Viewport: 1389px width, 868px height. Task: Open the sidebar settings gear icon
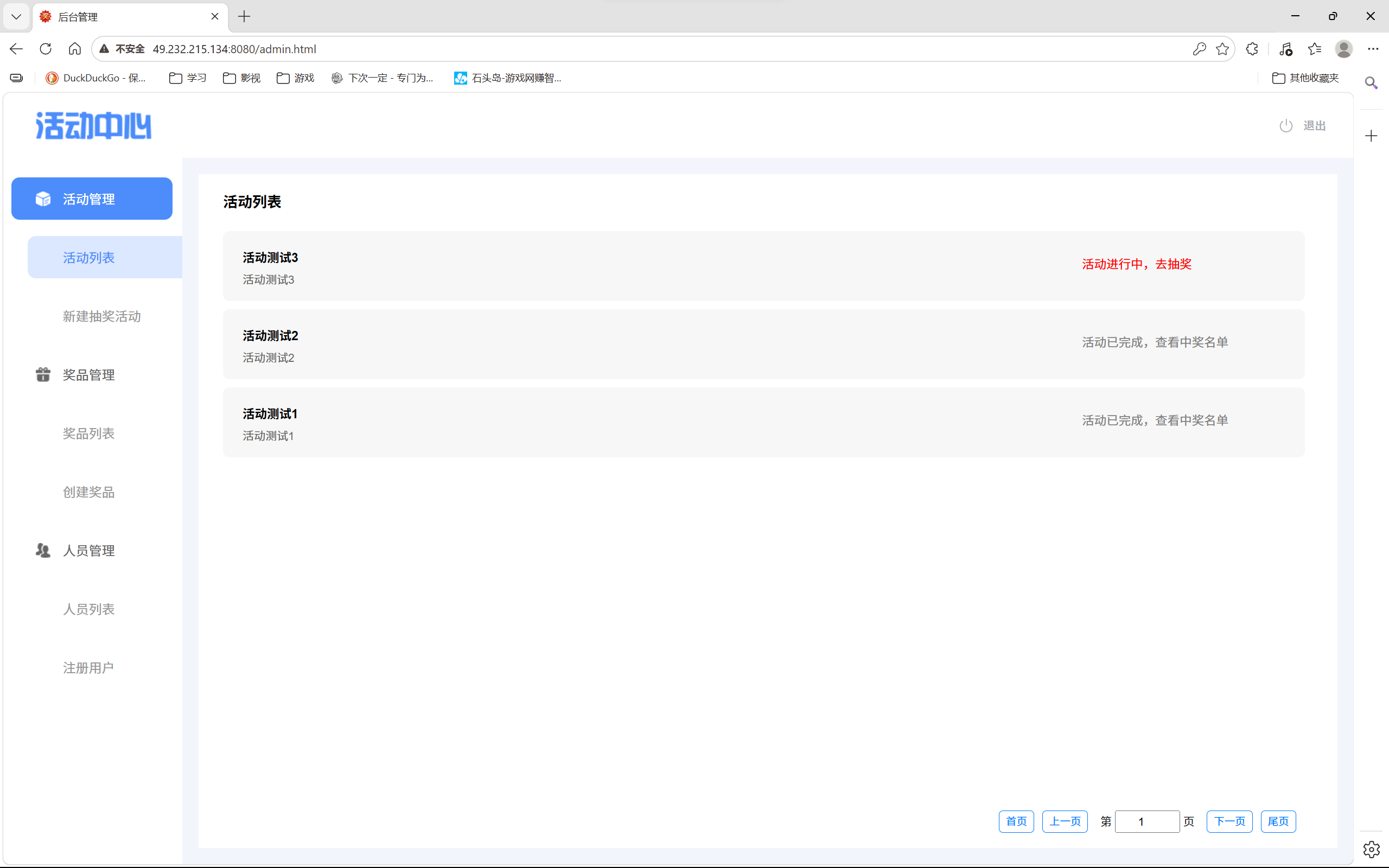[x=1371, y=848]
